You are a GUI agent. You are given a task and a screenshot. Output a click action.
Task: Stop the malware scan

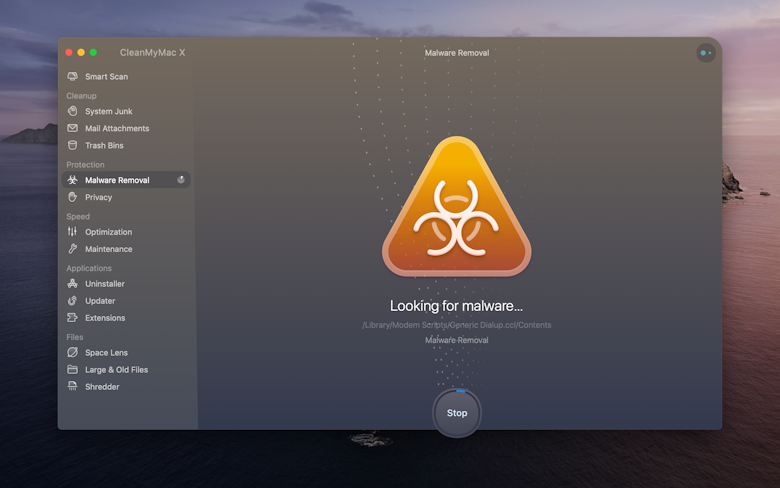[x=457, y=413]
